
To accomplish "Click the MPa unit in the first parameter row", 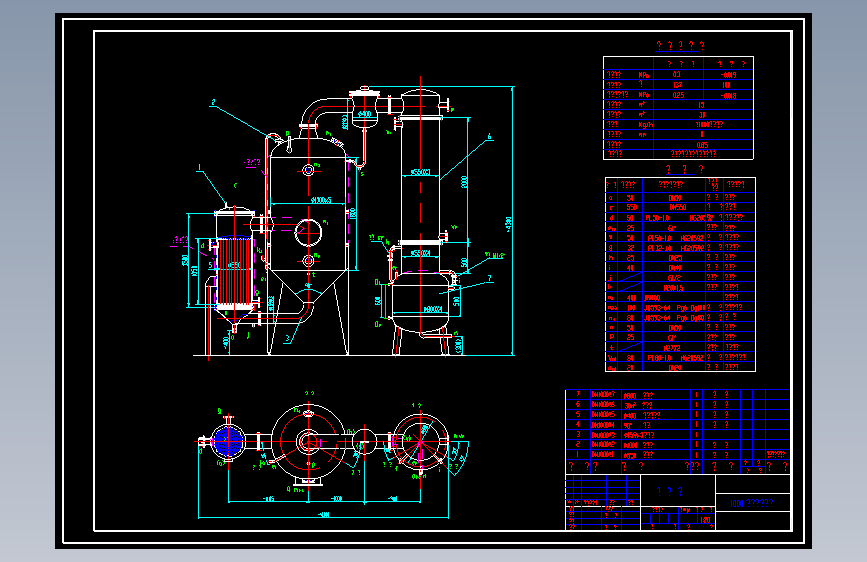I will [644, 75].
